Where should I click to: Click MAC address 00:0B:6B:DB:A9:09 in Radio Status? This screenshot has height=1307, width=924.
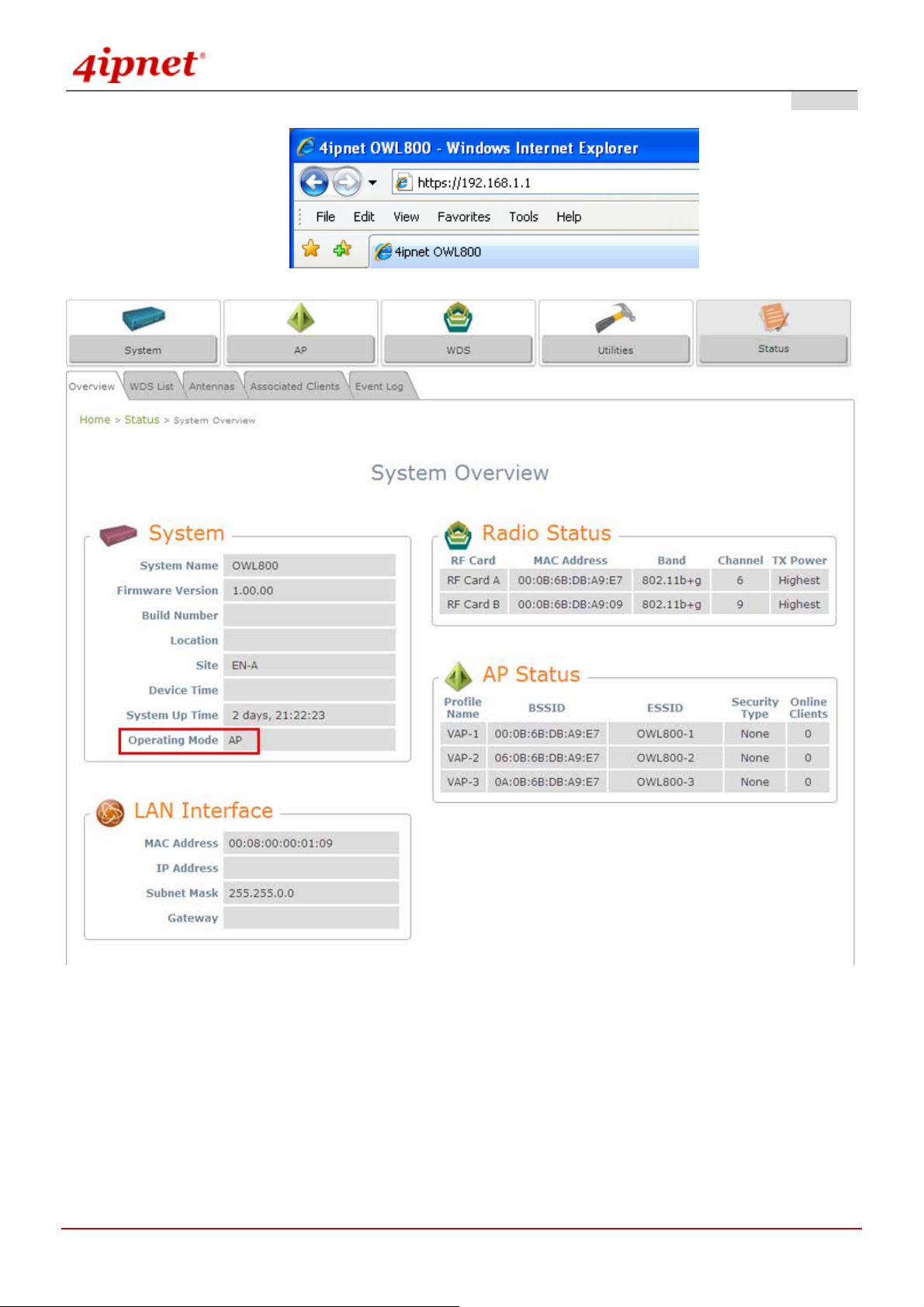(x=570, y=604)
